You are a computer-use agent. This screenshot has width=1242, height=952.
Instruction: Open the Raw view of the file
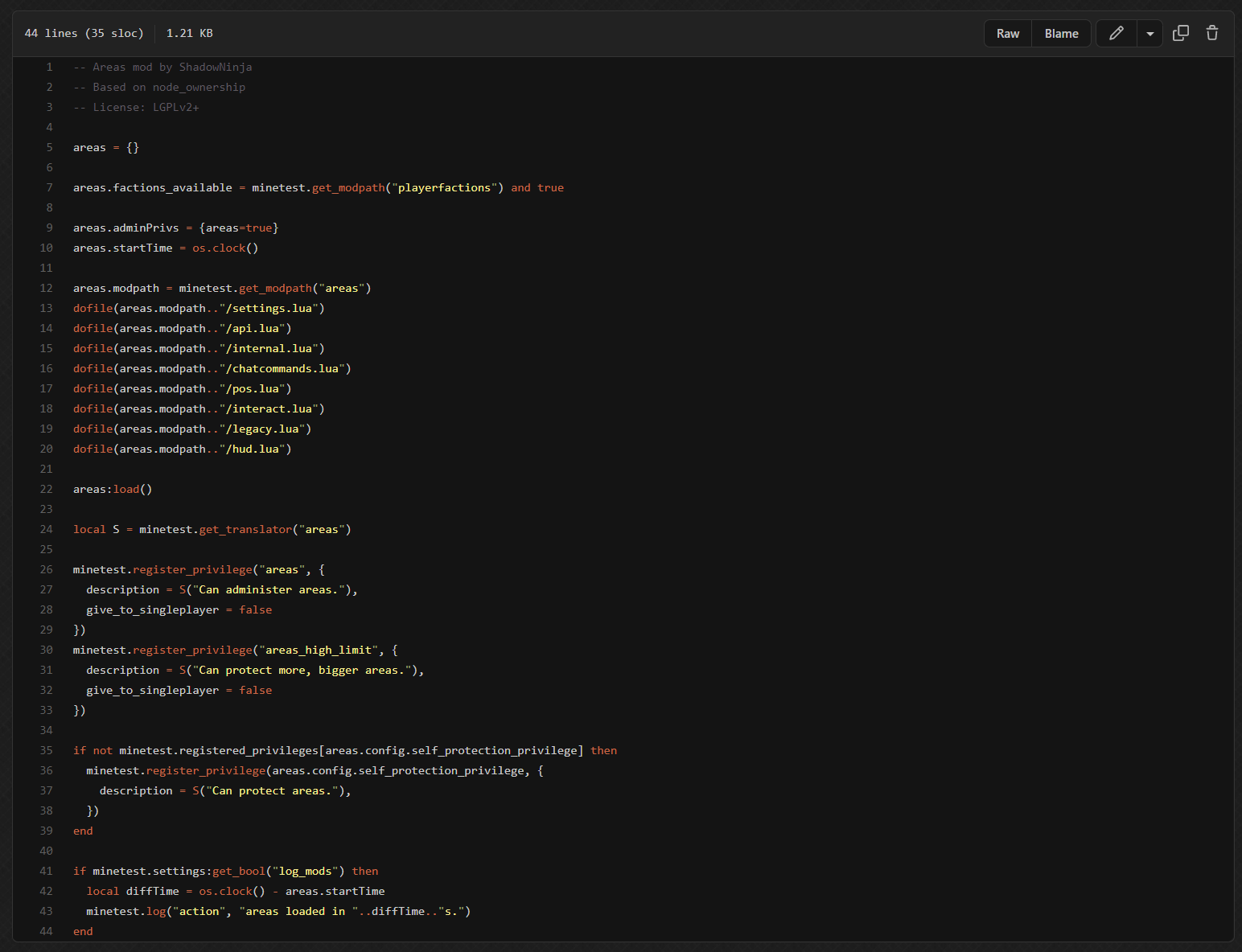pos(1007,34)
